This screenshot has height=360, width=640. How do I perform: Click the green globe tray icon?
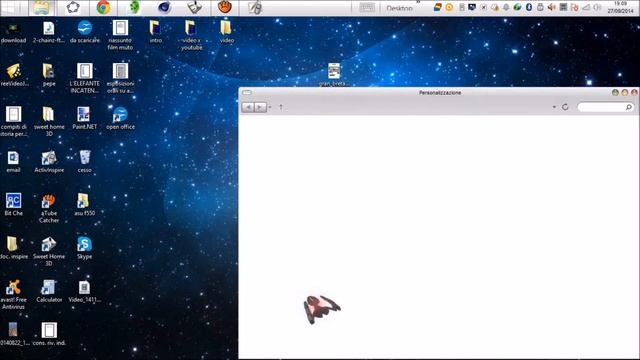[x=517, y=7]
